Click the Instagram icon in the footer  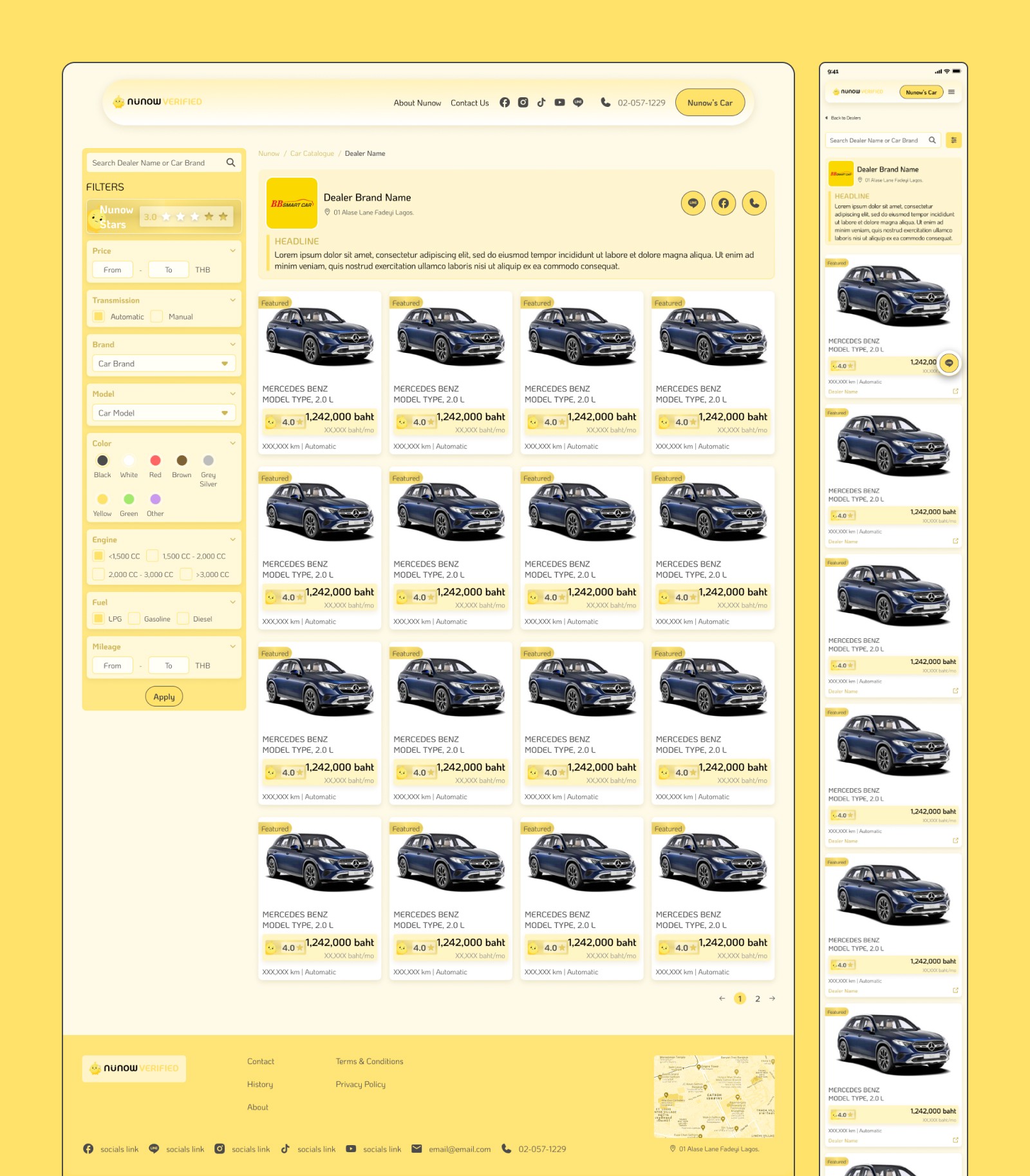pyautogui.click(x=220, y=1149)
